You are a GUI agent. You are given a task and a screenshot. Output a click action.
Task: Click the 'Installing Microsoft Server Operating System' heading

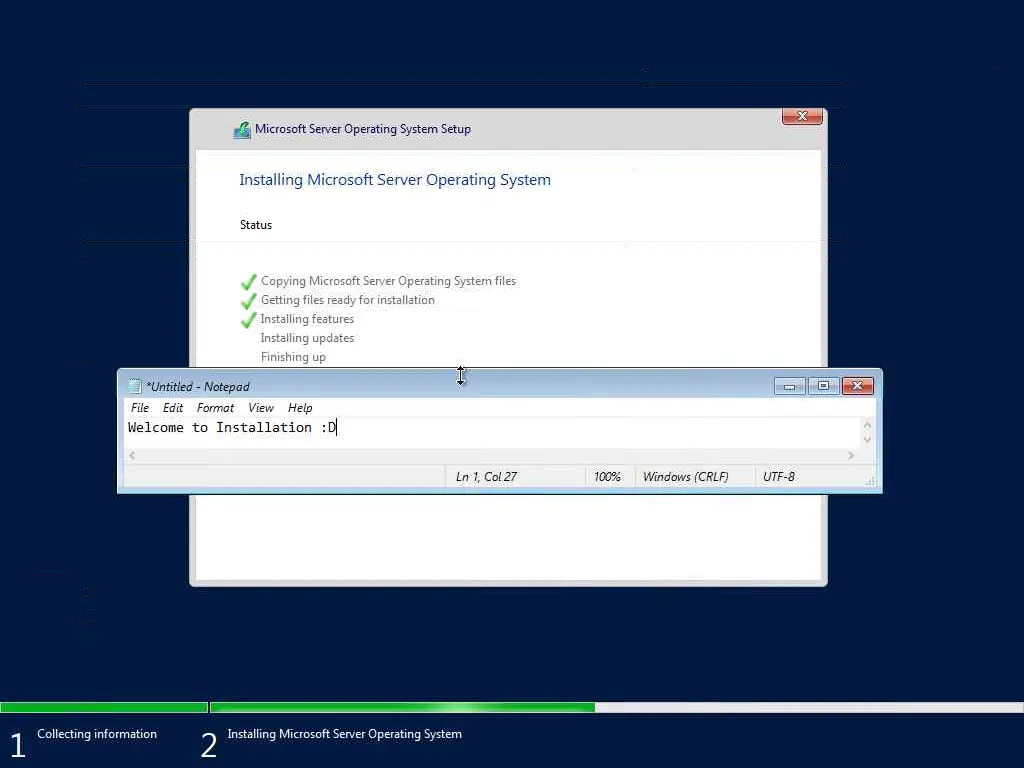tap(394, 180)
